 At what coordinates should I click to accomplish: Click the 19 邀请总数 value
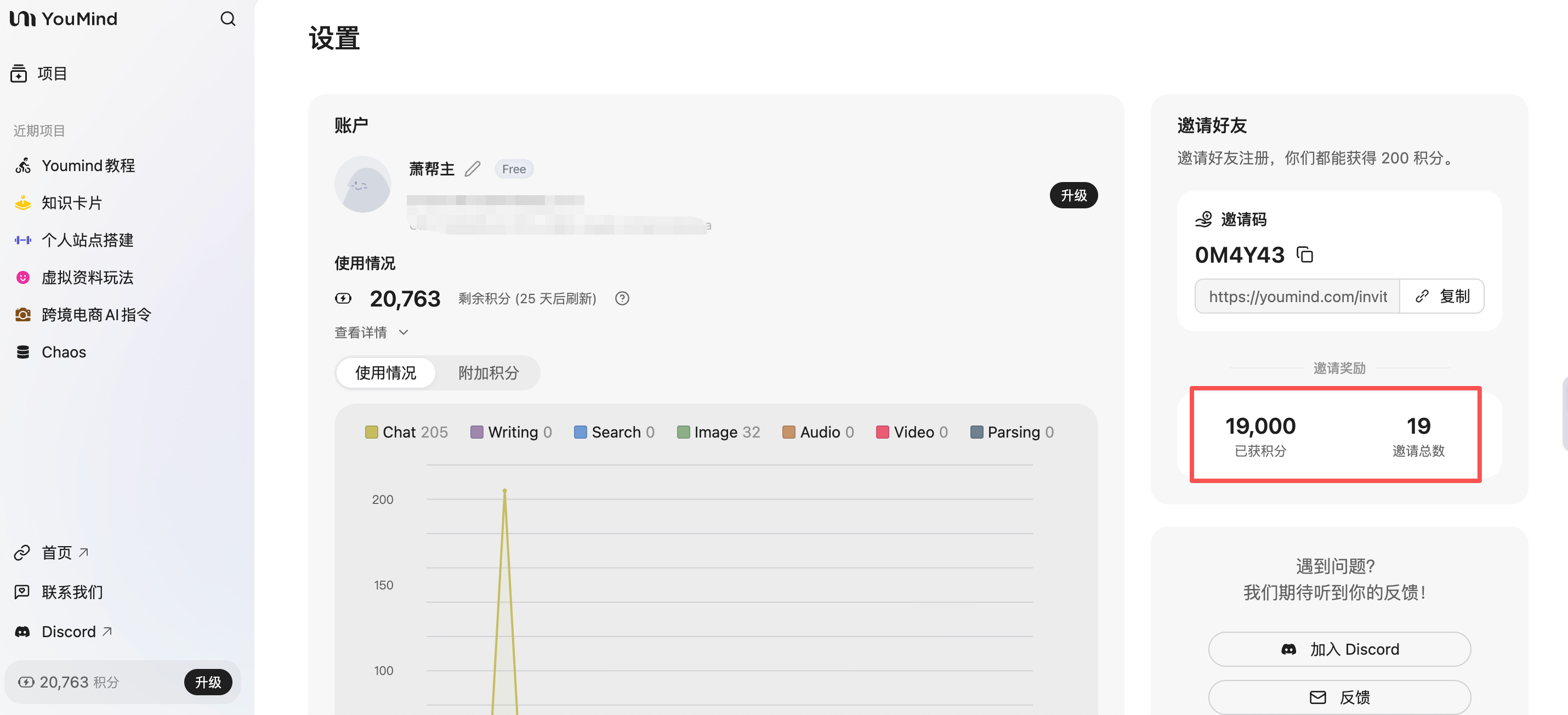(1418, 426)
